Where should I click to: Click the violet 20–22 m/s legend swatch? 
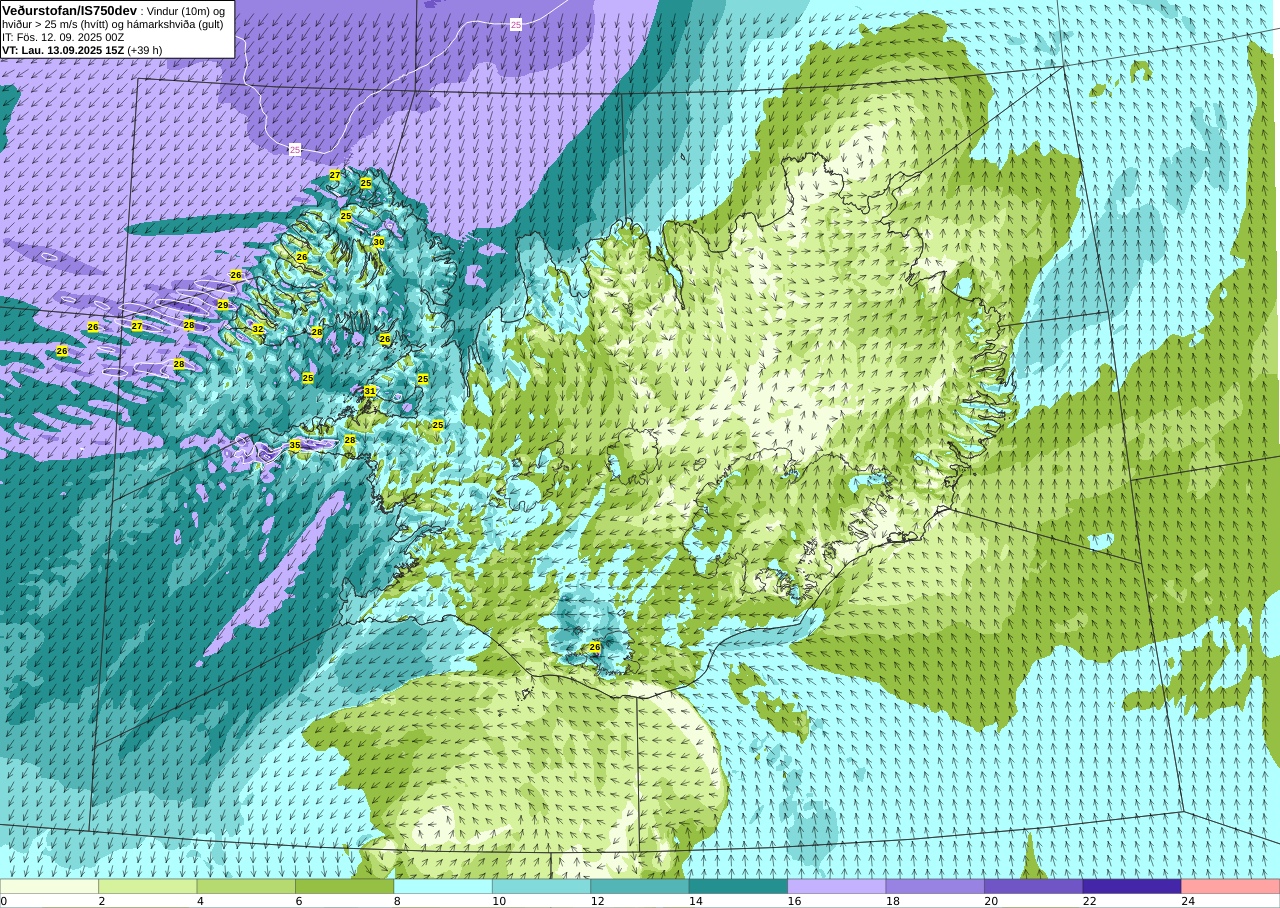pos(1033,886)
